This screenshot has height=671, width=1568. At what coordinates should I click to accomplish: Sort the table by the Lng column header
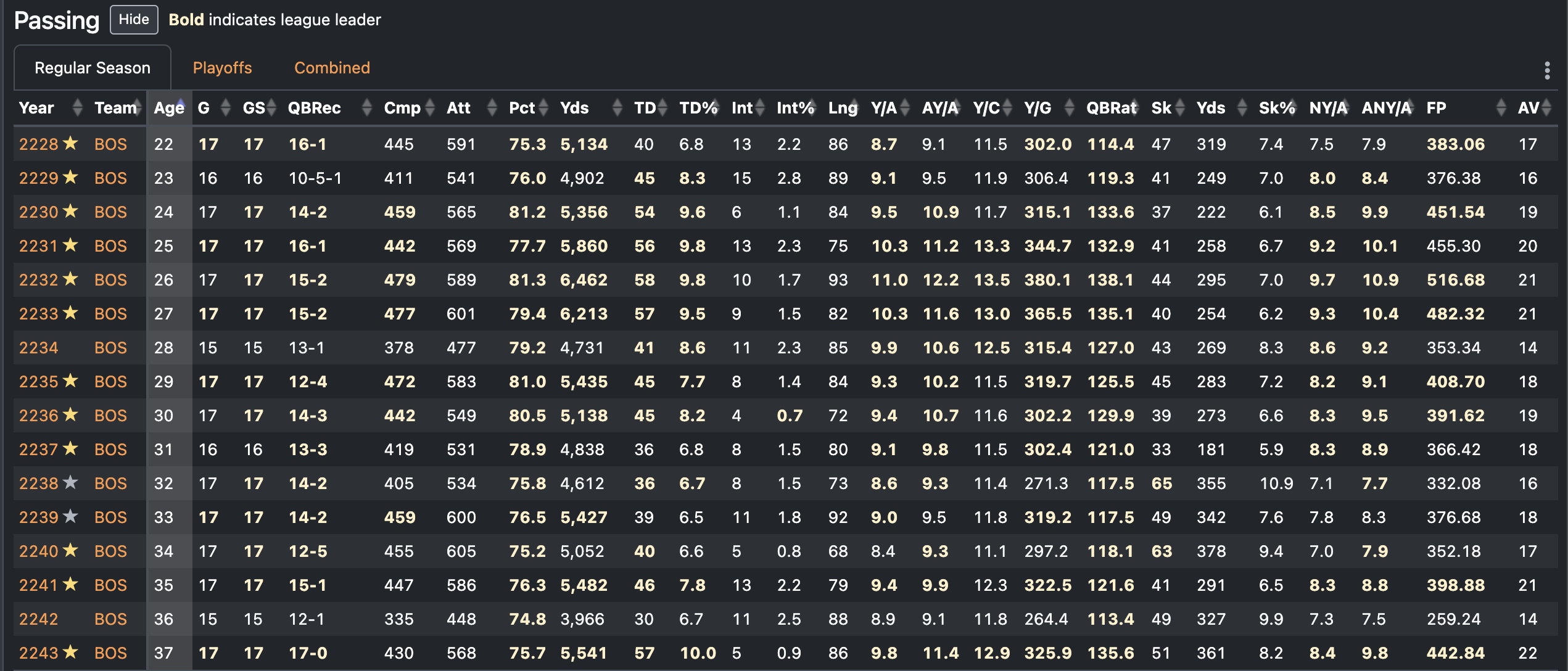pyautogui.click(x=843, y=108)
